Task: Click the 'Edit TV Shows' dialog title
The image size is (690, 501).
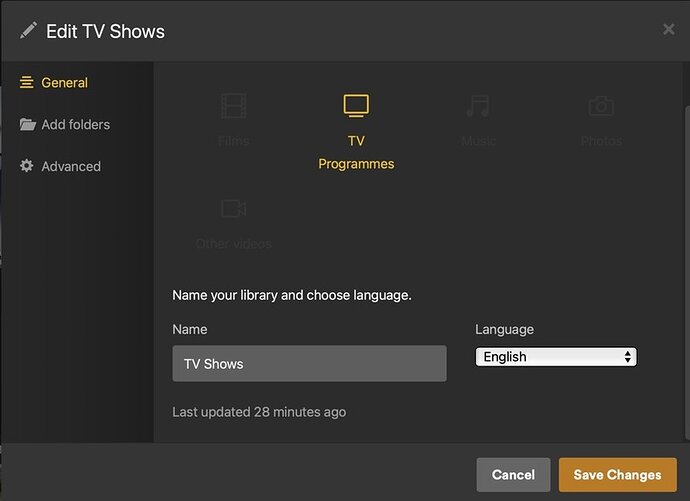Action: point(105,32)
